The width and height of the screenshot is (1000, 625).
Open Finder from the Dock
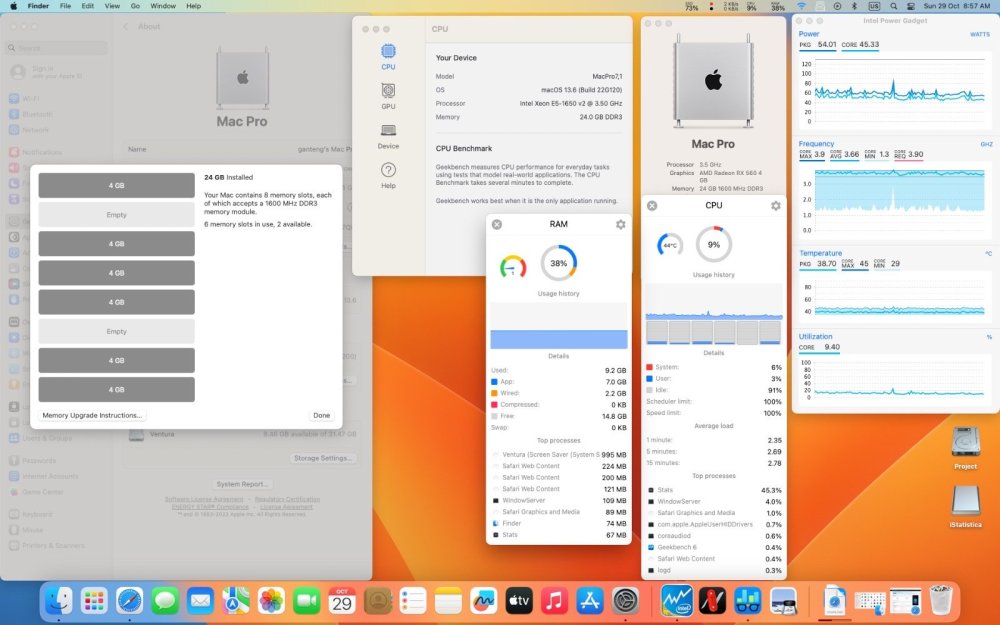pyautogui.click(x=59, y=601)
